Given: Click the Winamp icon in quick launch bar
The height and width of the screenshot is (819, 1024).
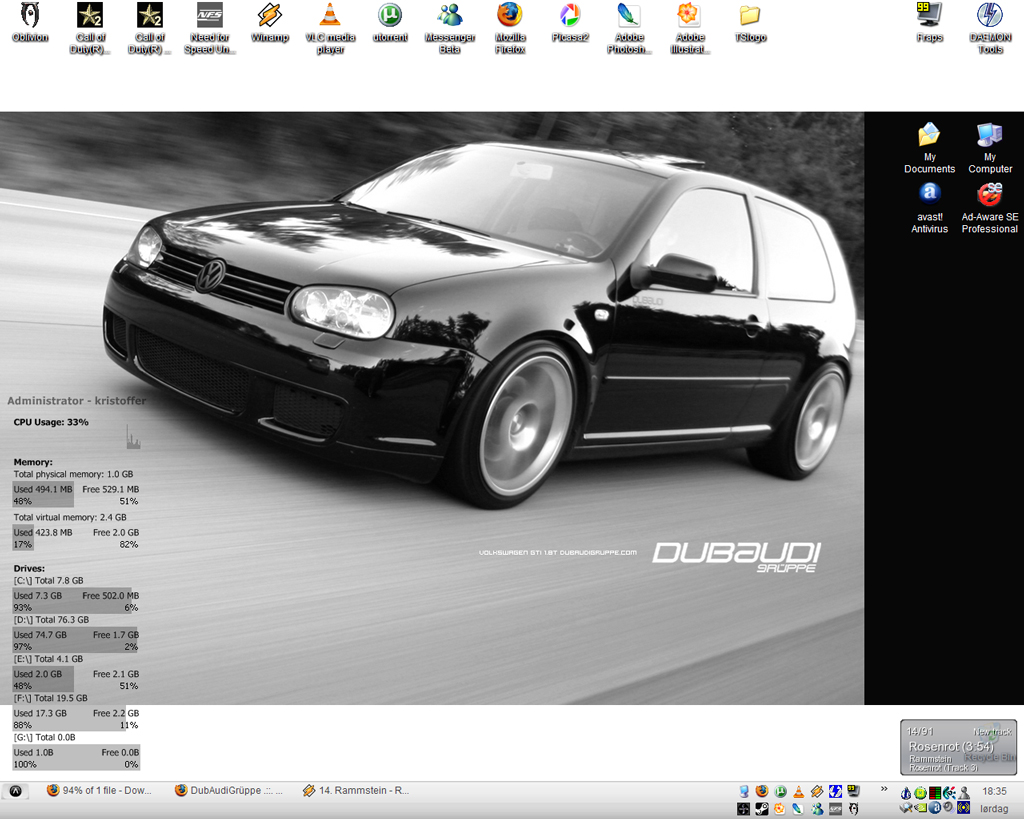Looking at the screenshot, I should click(x=817, y=791).
